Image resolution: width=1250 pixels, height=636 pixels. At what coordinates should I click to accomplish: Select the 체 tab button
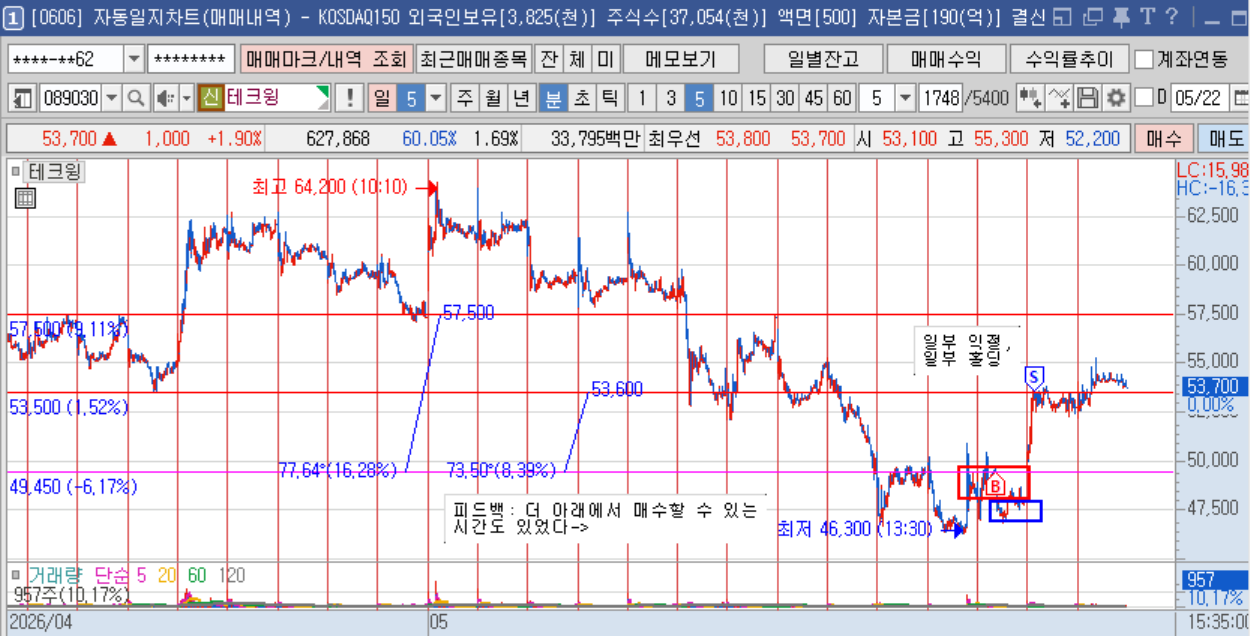(x=577, y=59)
